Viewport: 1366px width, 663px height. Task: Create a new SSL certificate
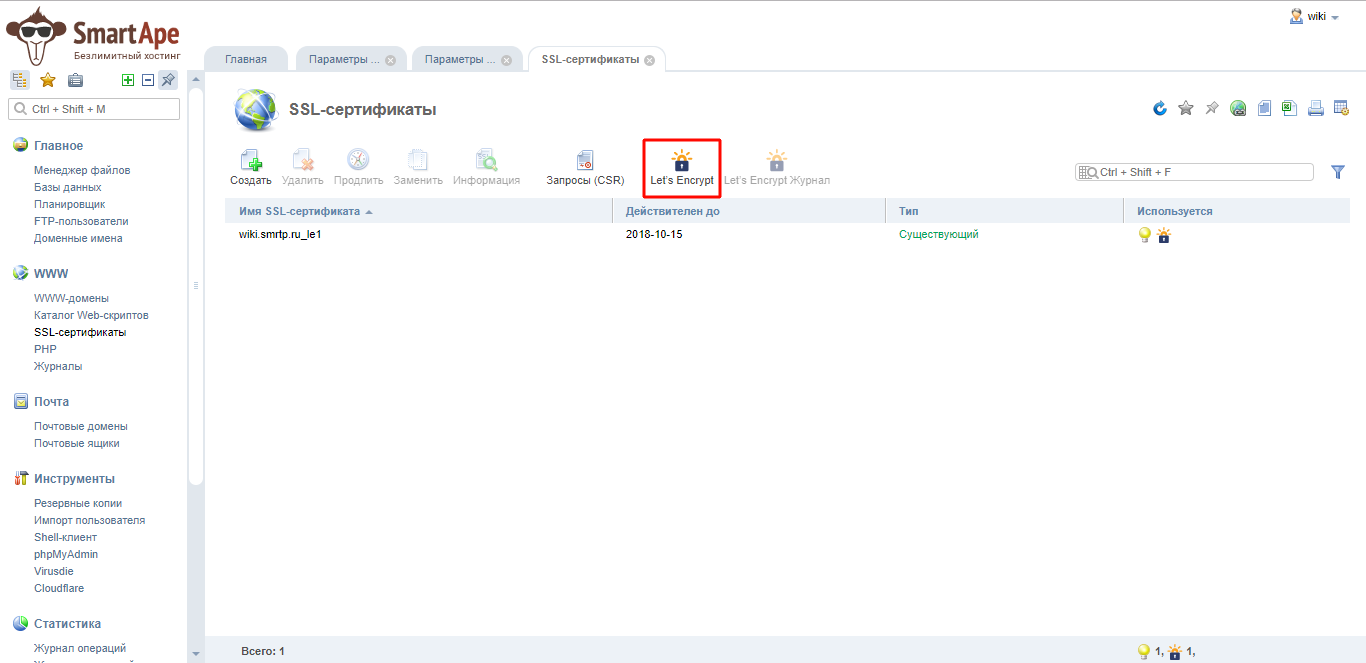[251, 167]
